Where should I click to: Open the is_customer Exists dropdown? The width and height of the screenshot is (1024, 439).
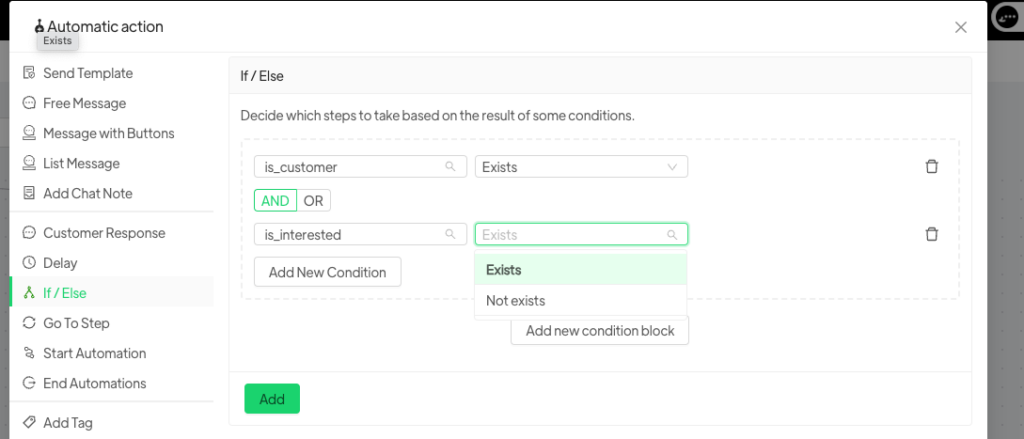[x=580, y=167]
